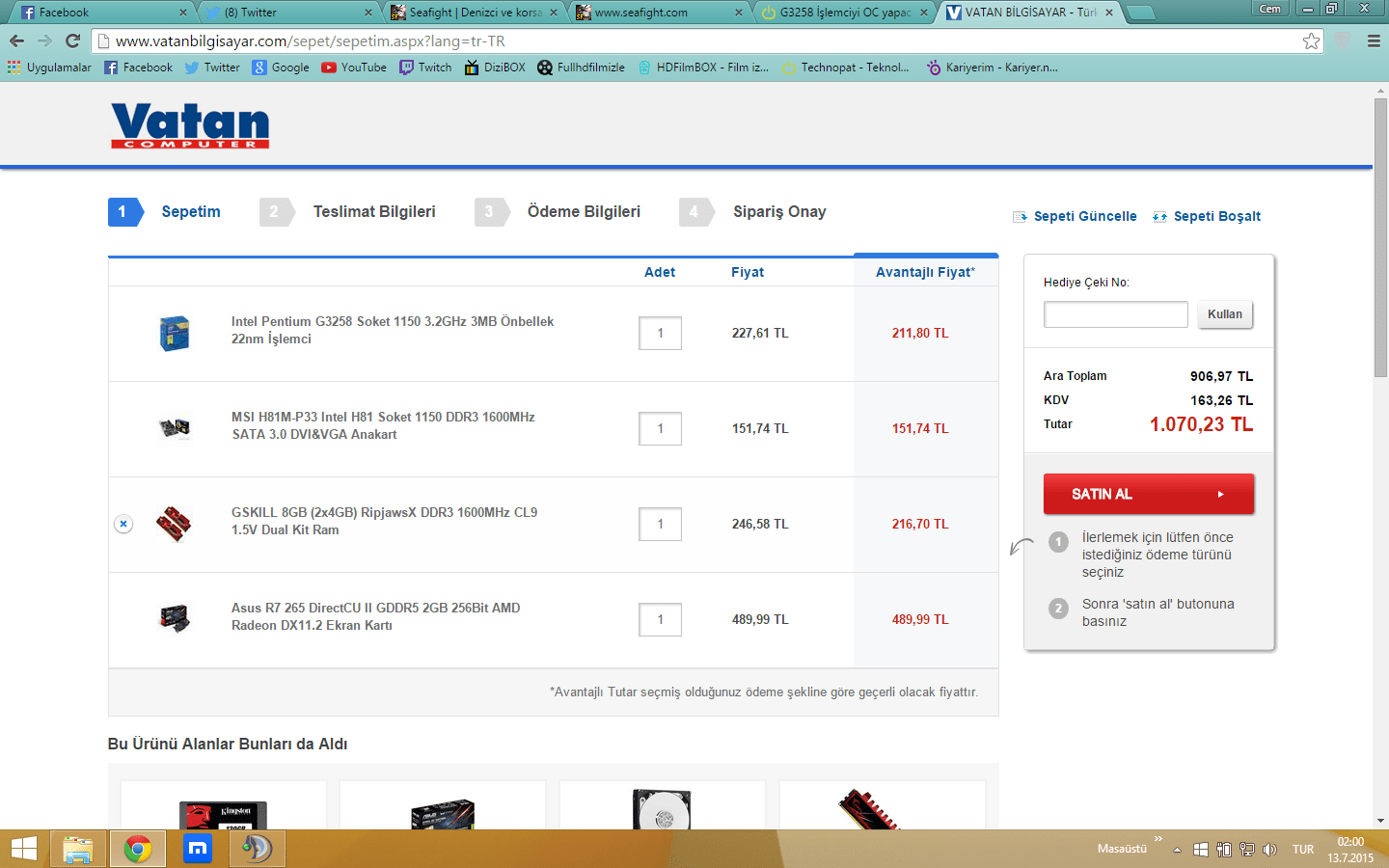The height and width of the screenshot is (868, 1389).
Task: Click the Kullan gift voucher button
Action: coord(1225,314)
